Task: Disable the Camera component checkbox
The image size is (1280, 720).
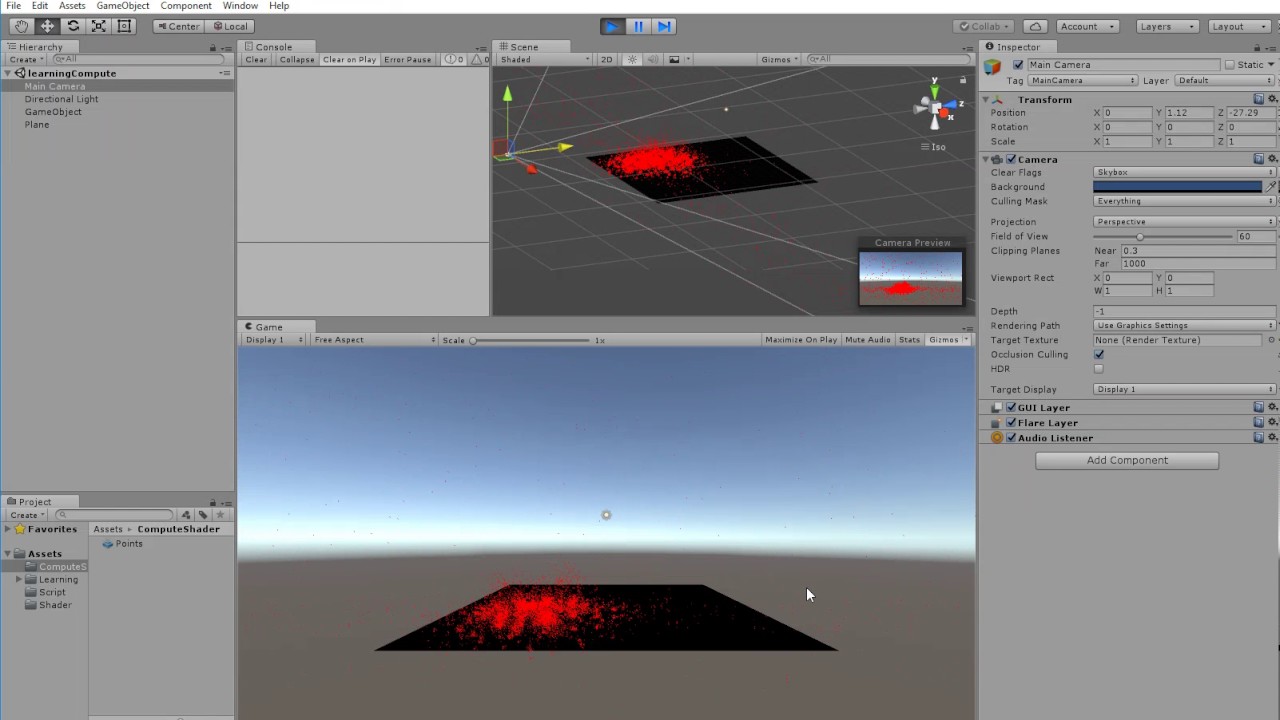Action: click(x=1011, y=159)
